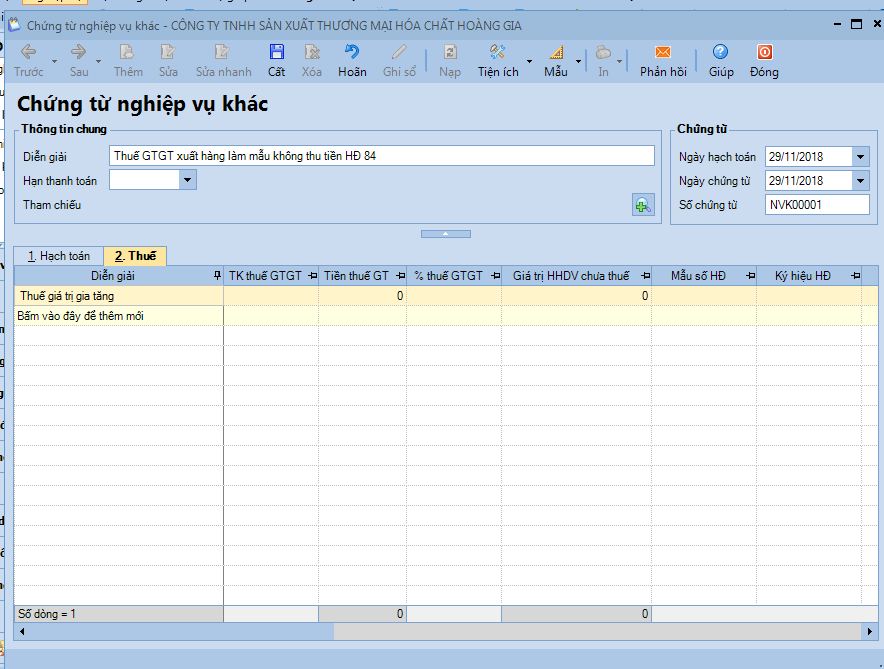The height and width of the screenshot is (669, 884).
Task: Open the Tiện ích utilities icon
Action: tap(497, 52)
